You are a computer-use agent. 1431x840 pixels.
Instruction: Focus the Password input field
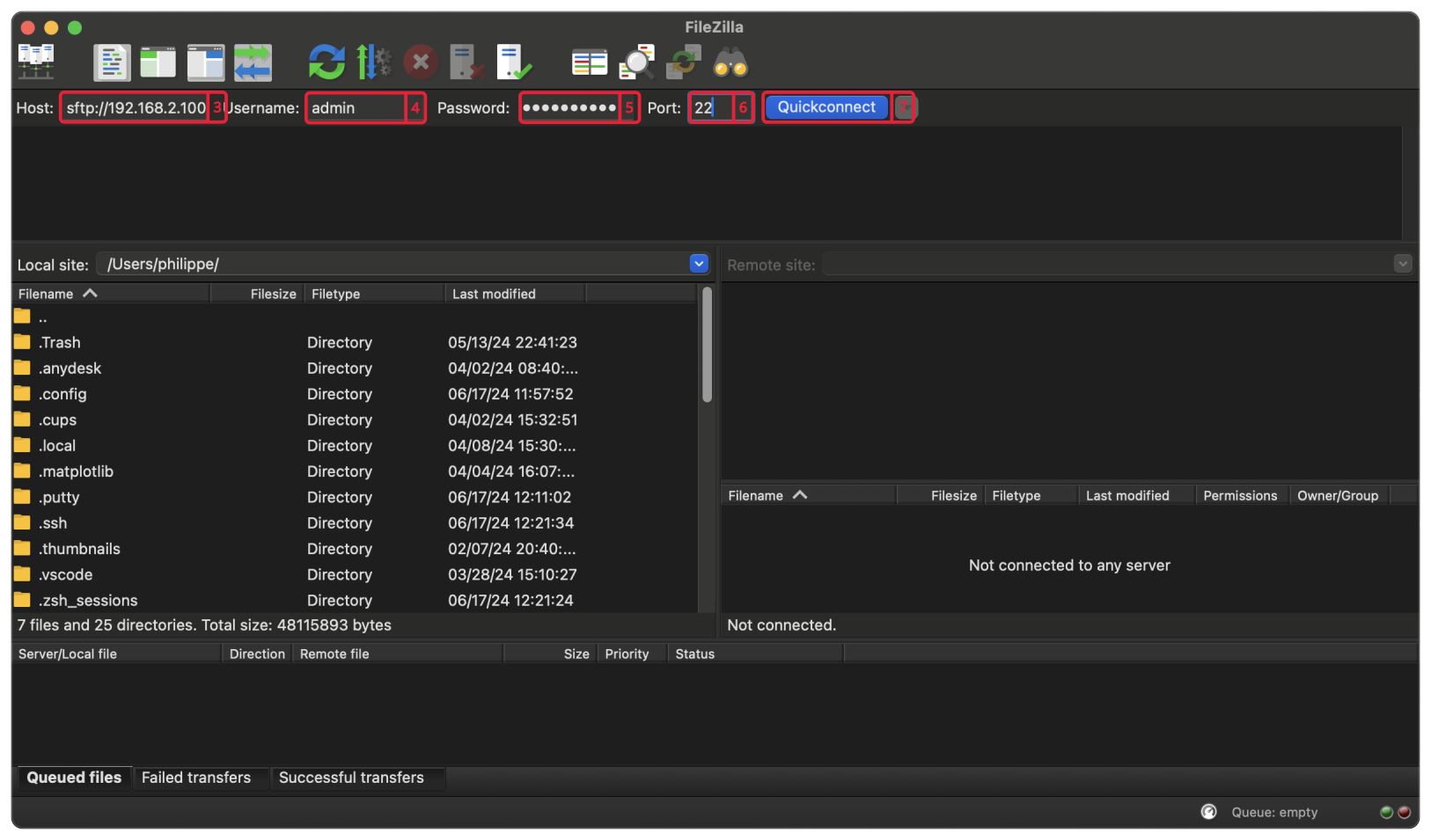pos(569,108)
